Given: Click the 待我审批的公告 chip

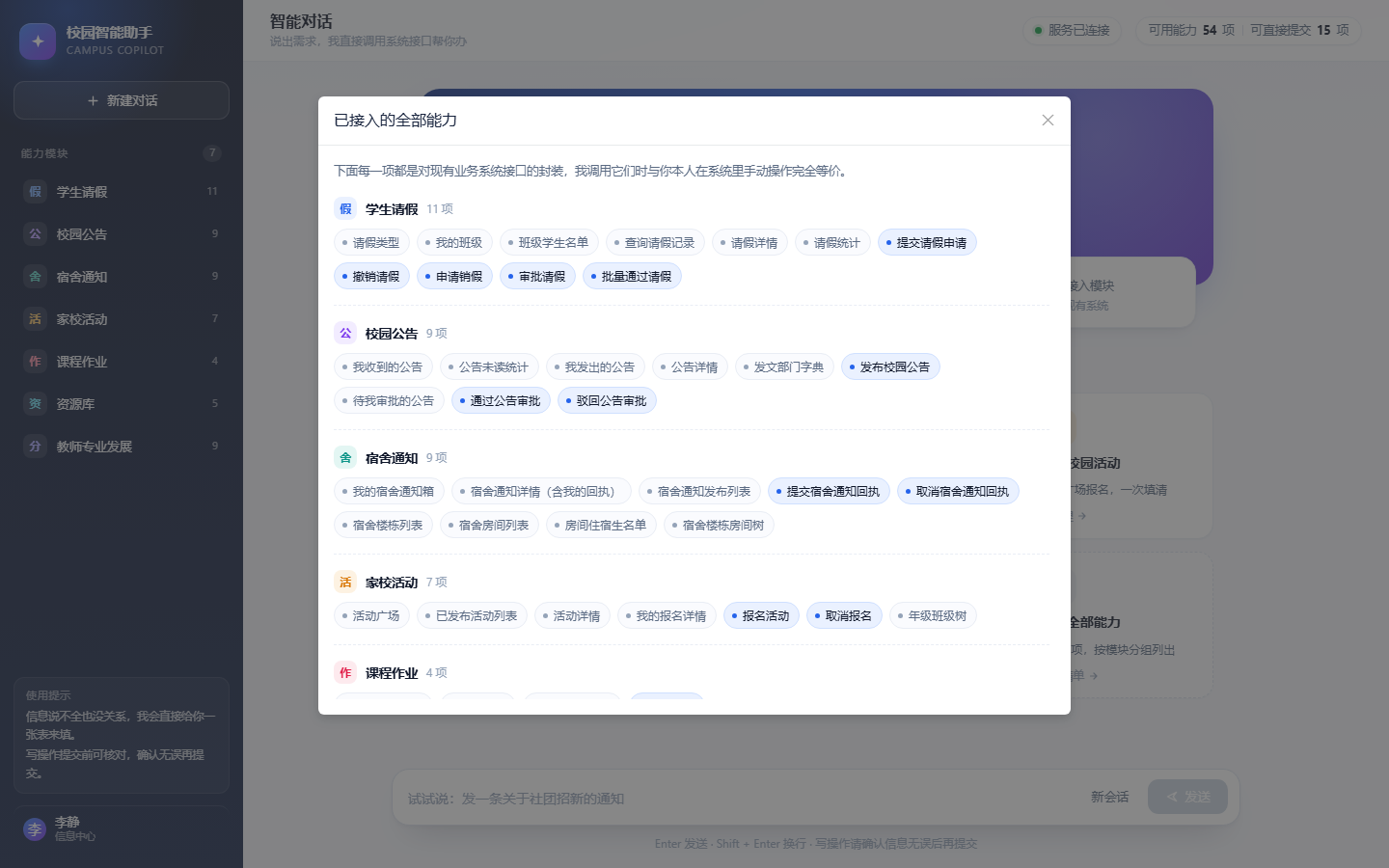Looking at the screenshot, I should coord(390,401).
